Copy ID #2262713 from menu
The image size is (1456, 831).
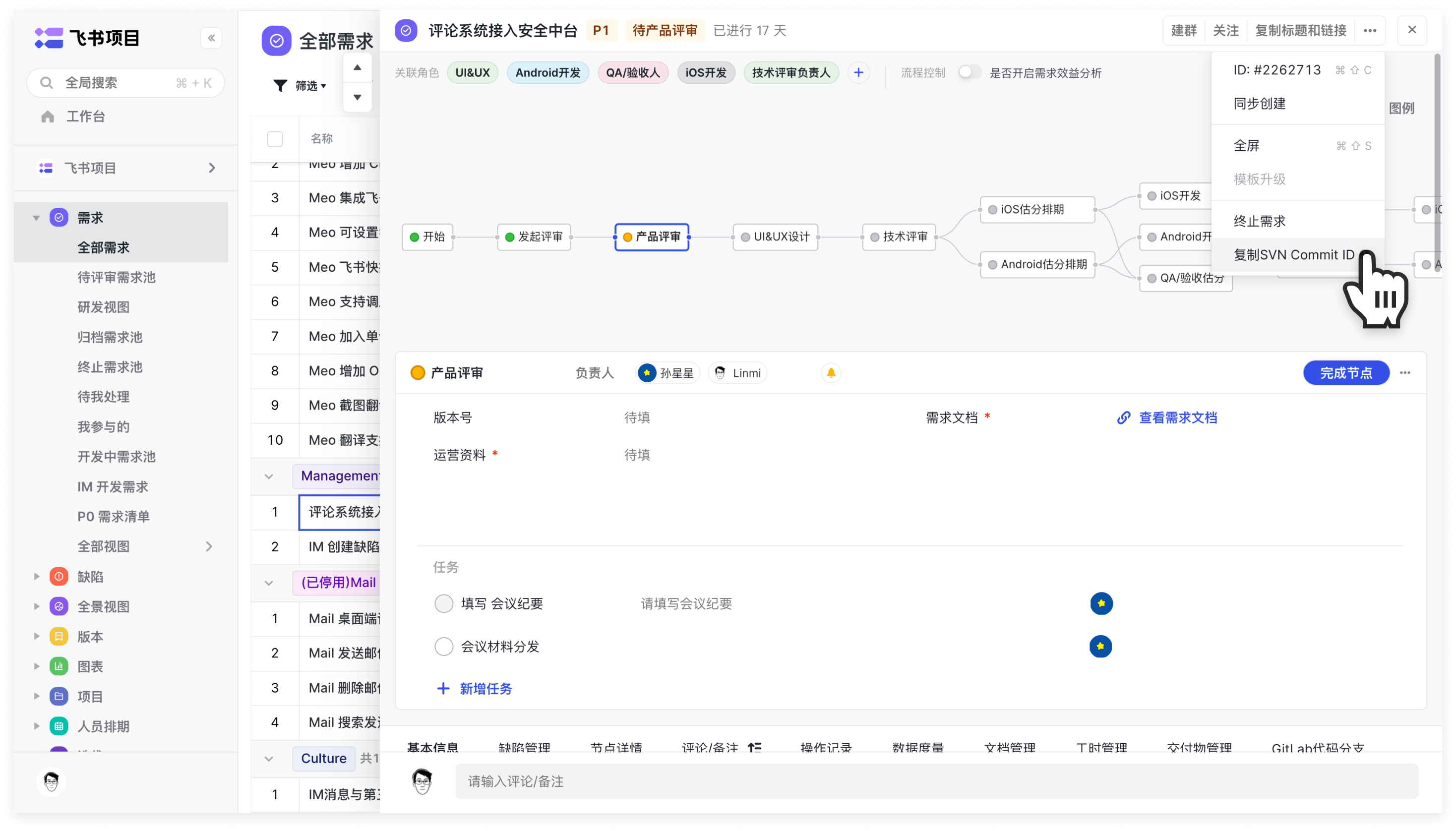[1298, 69]
